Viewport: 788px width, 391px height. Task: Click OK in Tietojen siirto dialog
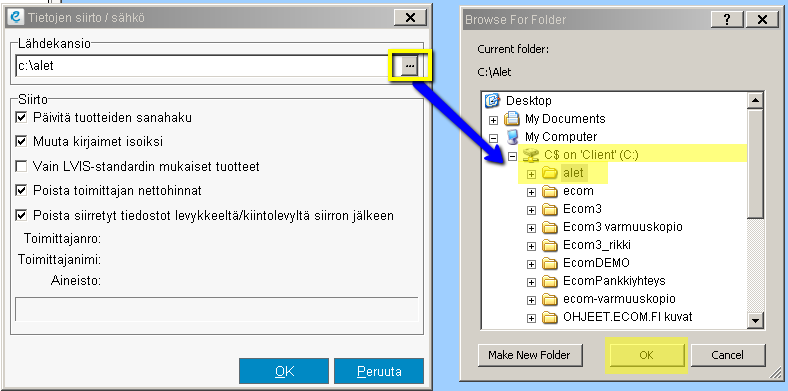tap(284, 371)
